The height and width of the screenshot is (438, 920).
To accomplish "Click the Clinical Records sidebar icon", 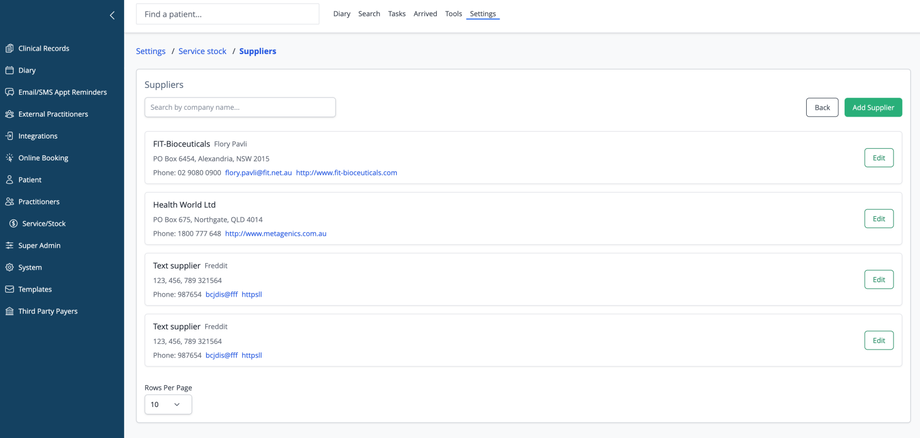I will pos(10,48).
